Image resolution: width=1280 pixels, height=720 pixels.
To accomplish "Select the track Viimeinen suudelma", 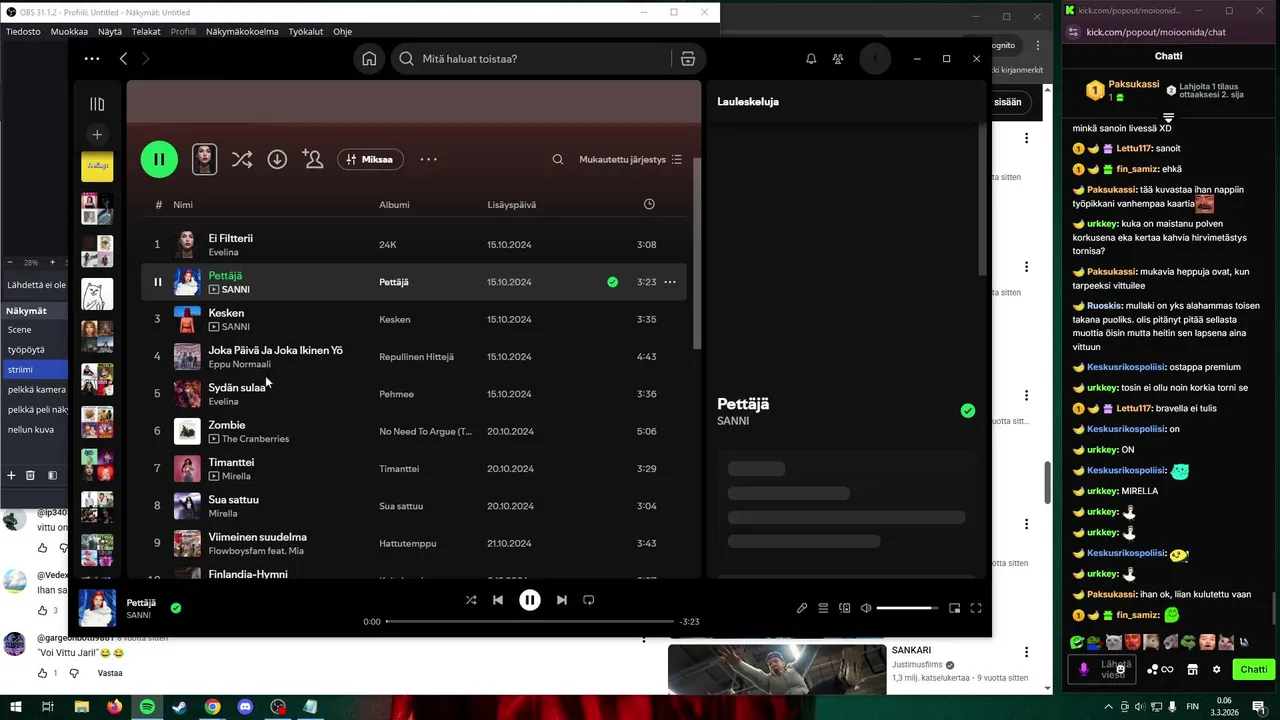I will pos(257,537).
